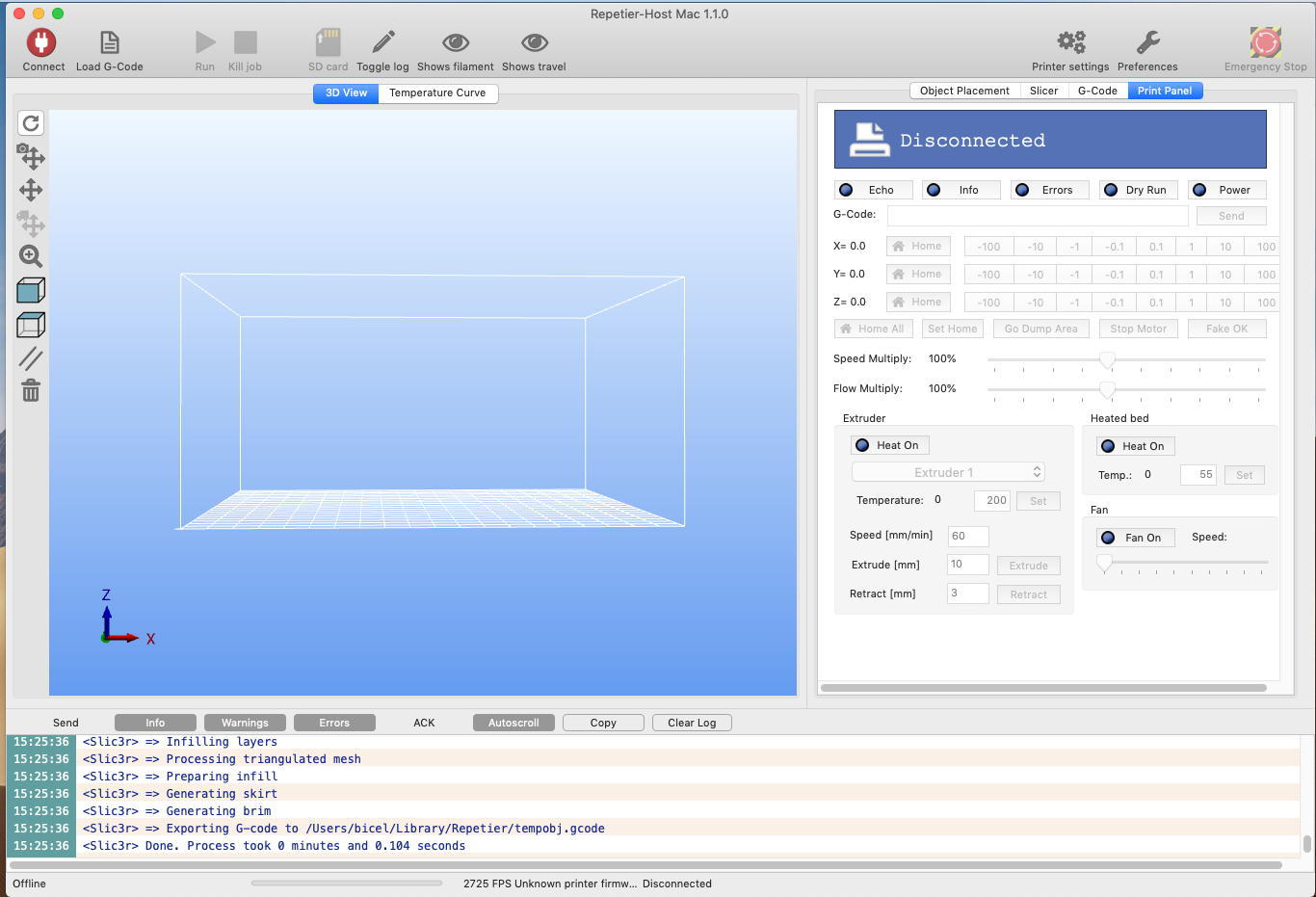Click the Extrude button
The image size is (1316, 897).
pyautogui.click(x=1029, y=566)
